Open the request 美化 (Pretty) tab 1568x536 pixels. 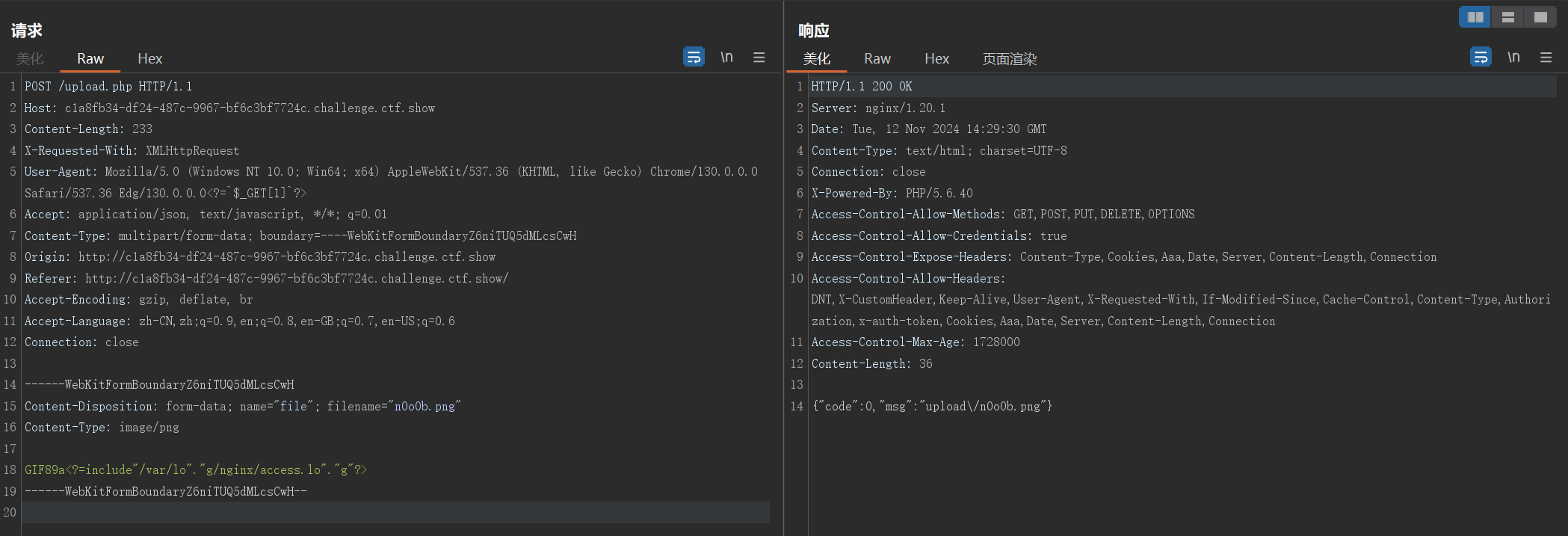pyautogui.click(x=30, y=58)
